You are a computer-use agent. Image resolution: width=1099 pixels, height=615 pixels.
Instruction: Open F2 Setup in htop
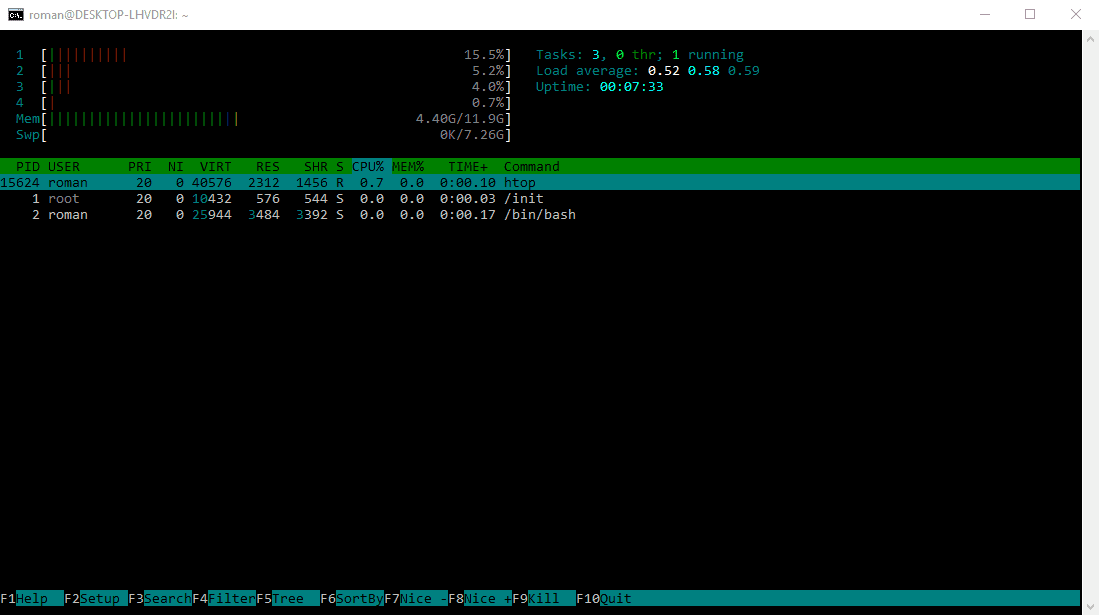(96, 598)
